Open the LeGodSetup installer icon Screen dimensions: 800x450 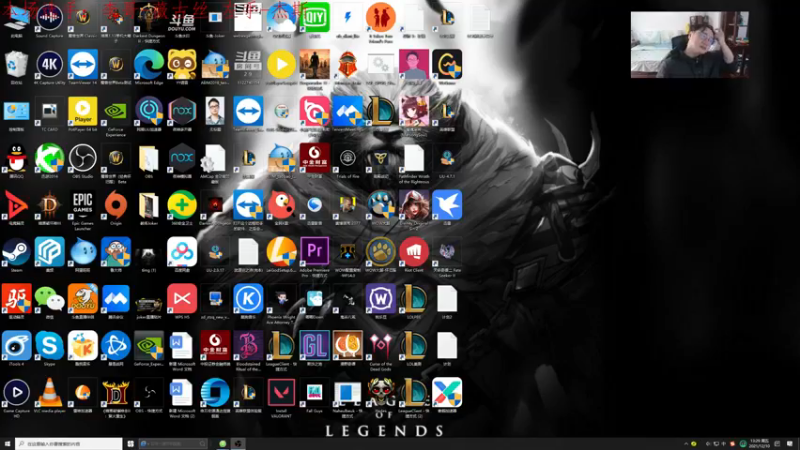coord(281,253)
